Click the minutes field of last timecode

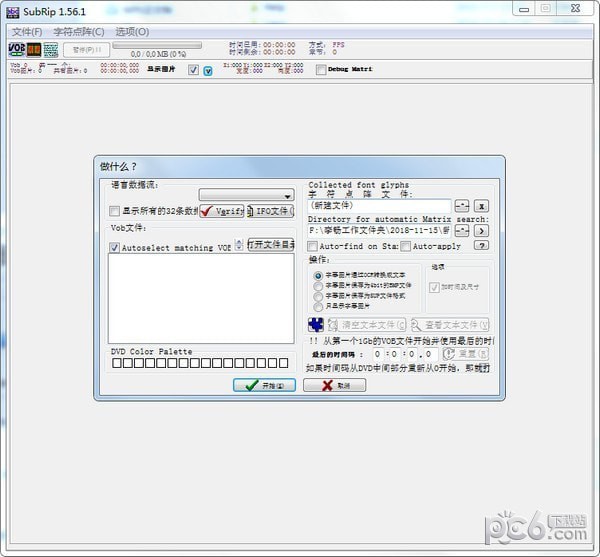click(x=394, y=354)
